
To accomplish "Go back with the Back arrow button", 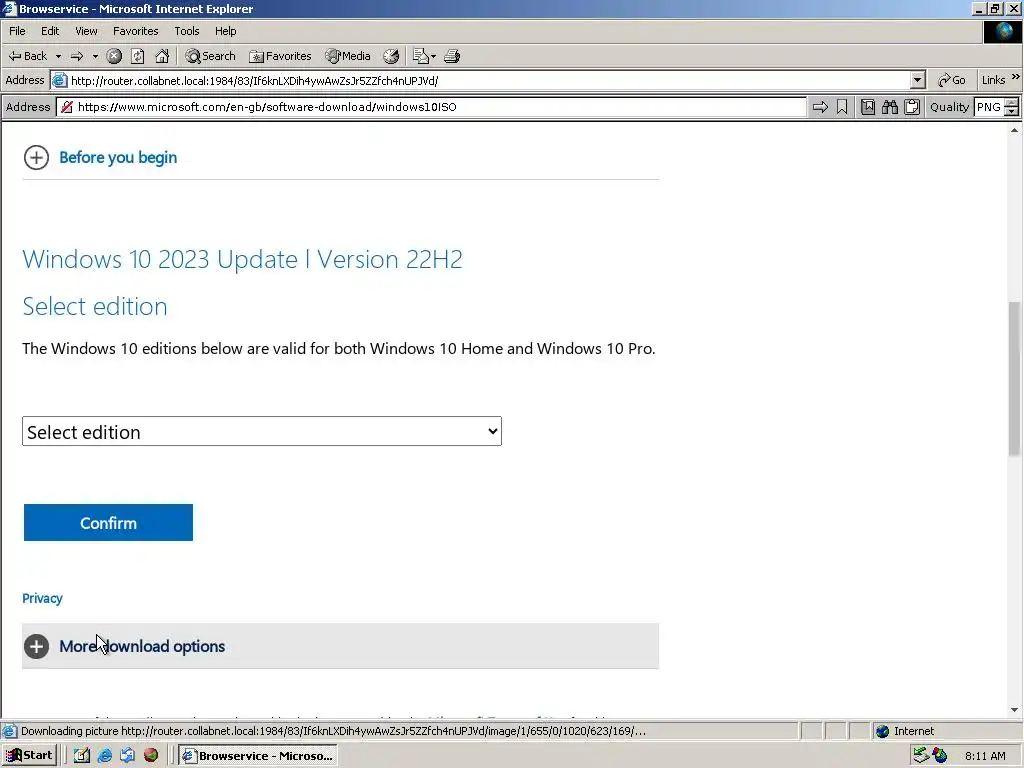I will tap(27, 56).
